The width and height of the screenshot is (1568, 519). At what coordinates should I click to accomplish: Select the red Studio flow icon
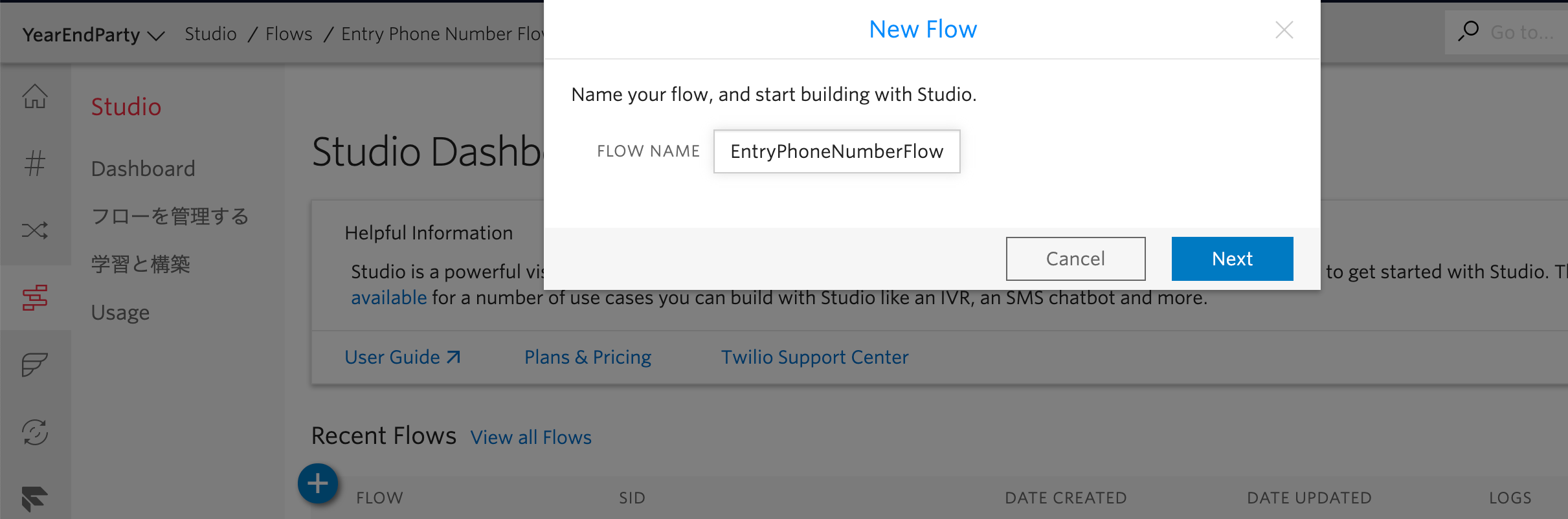[35, 298]
